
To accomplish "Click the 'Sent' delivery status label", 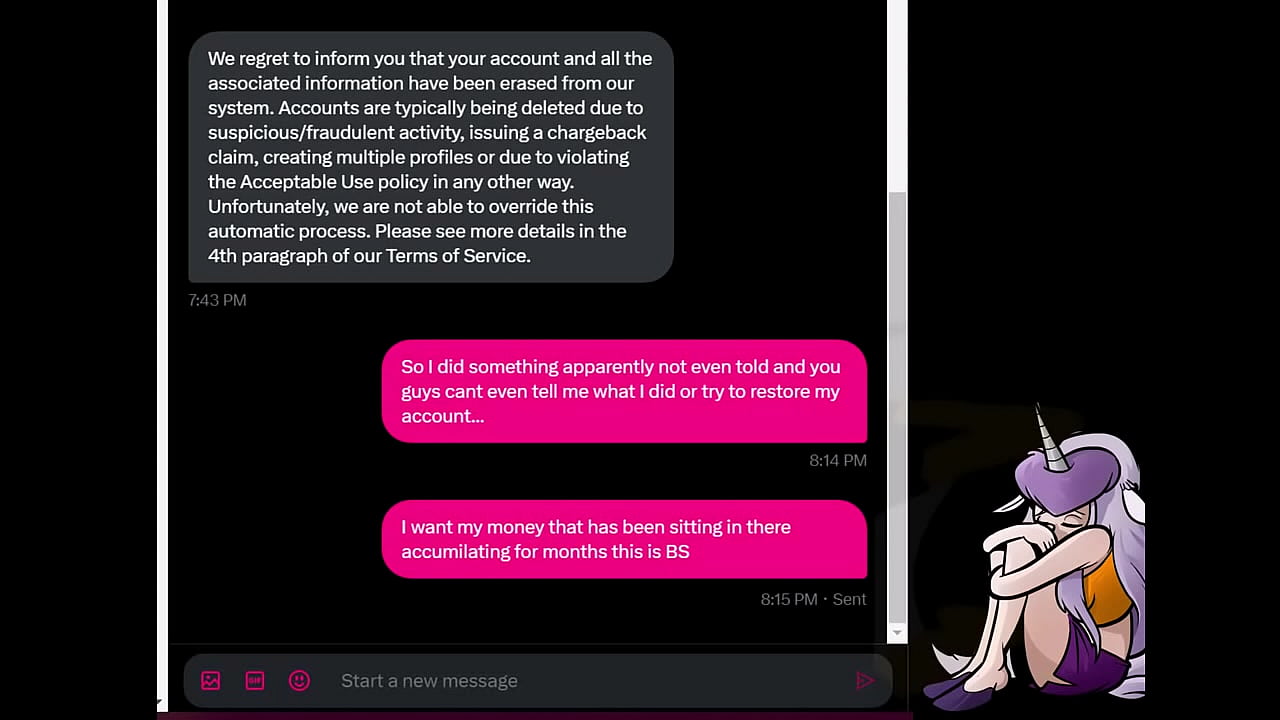I will tap(850, 599).
